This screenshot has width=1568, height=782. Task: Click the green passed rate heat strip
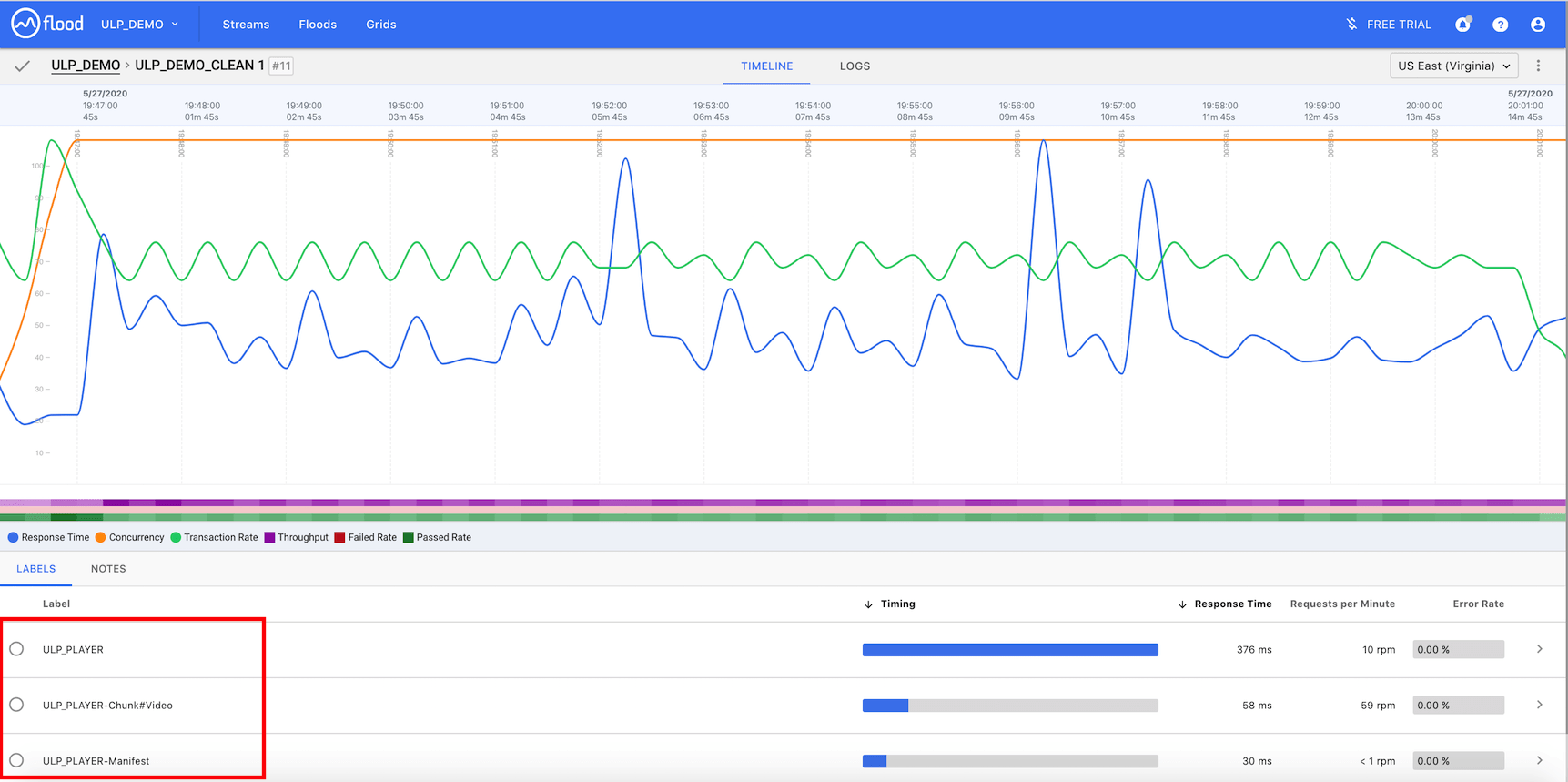[783, 517]
